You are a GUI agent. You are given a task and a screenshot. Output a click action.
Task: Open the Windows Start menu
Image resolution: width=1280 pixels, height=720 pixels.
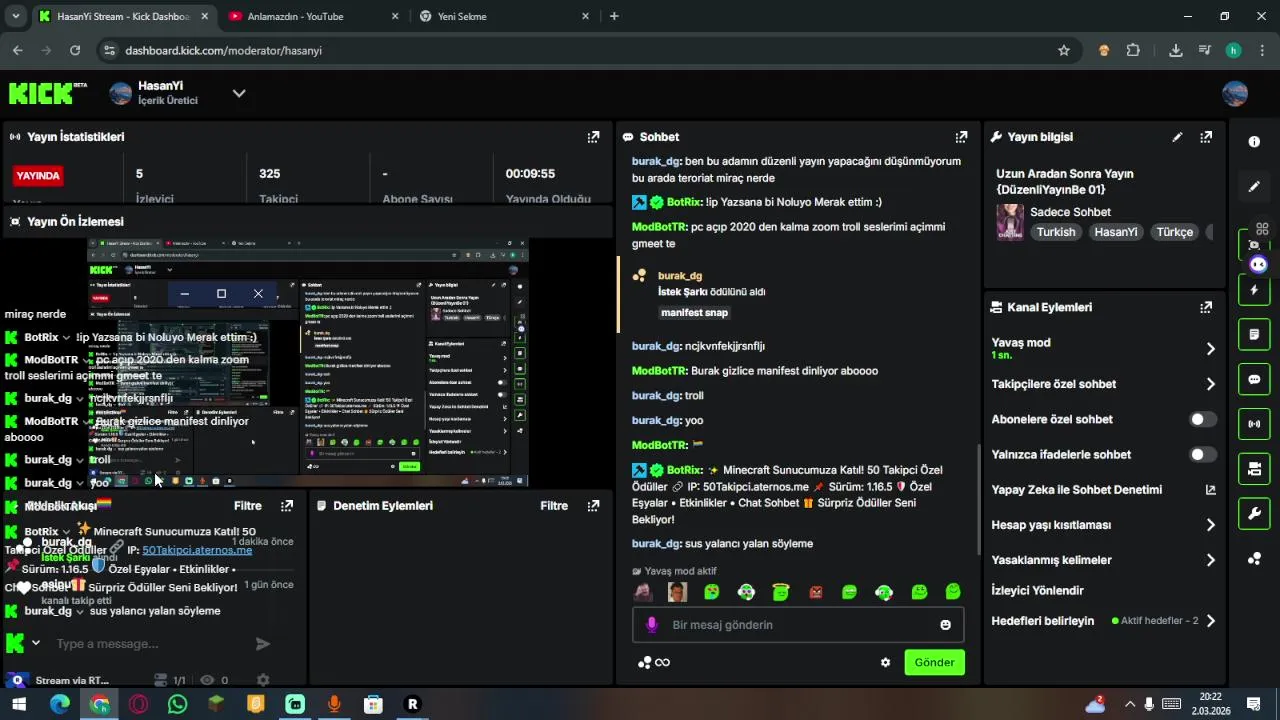click(x=19, y=704)
